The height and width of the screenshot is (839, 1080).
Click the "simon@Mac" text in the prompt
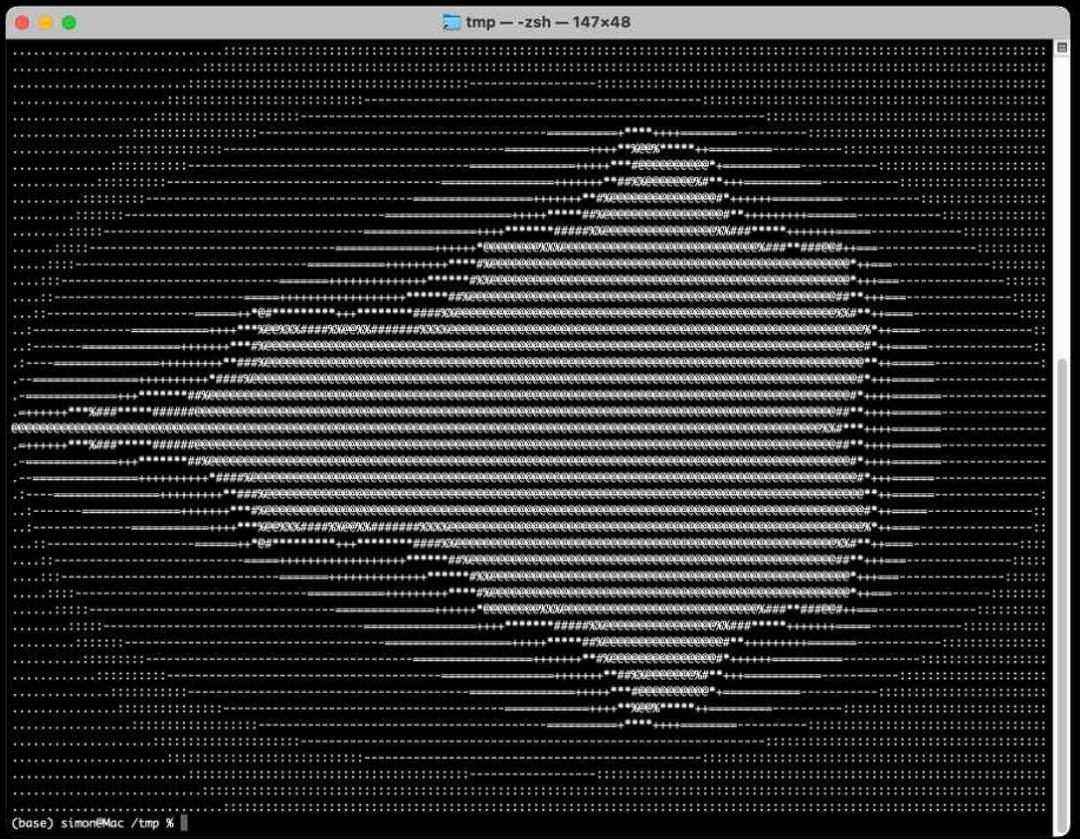[x=93, y=822]
